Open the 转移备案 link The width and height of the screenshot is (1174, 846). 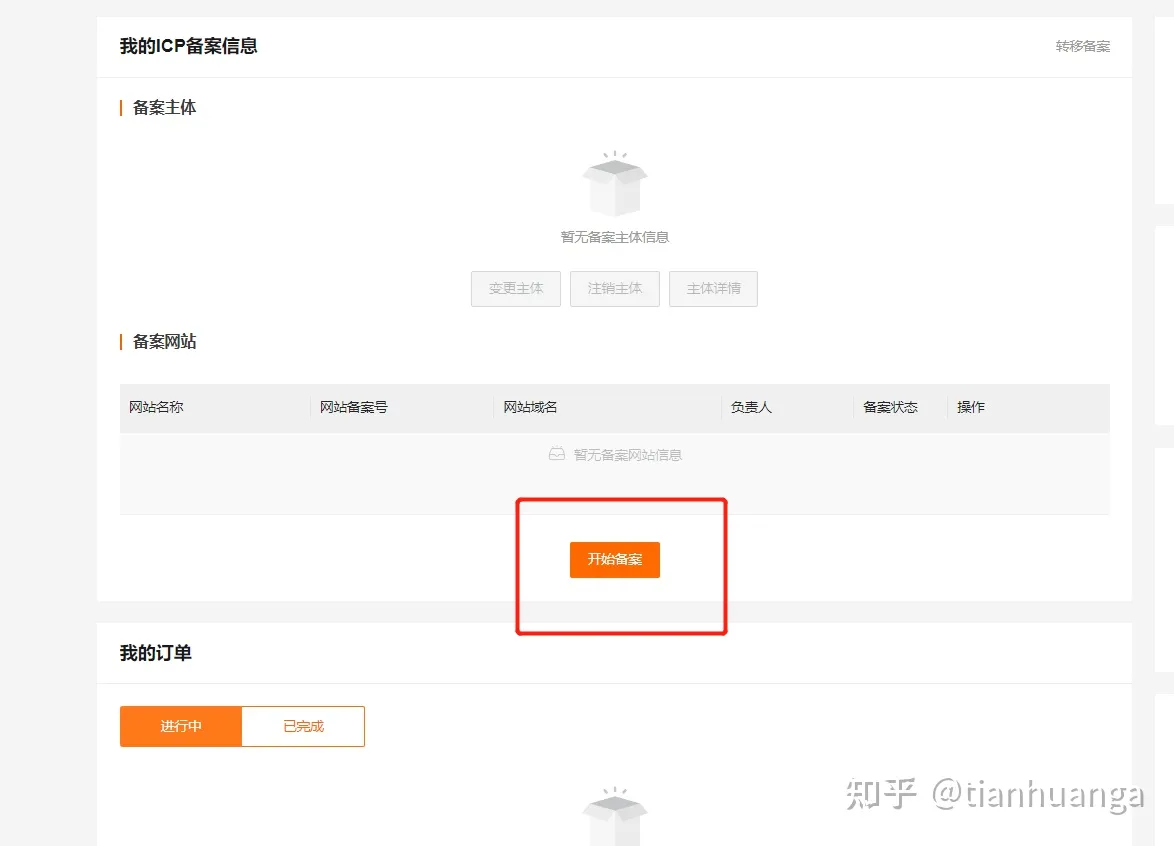tap(1083, 46)
